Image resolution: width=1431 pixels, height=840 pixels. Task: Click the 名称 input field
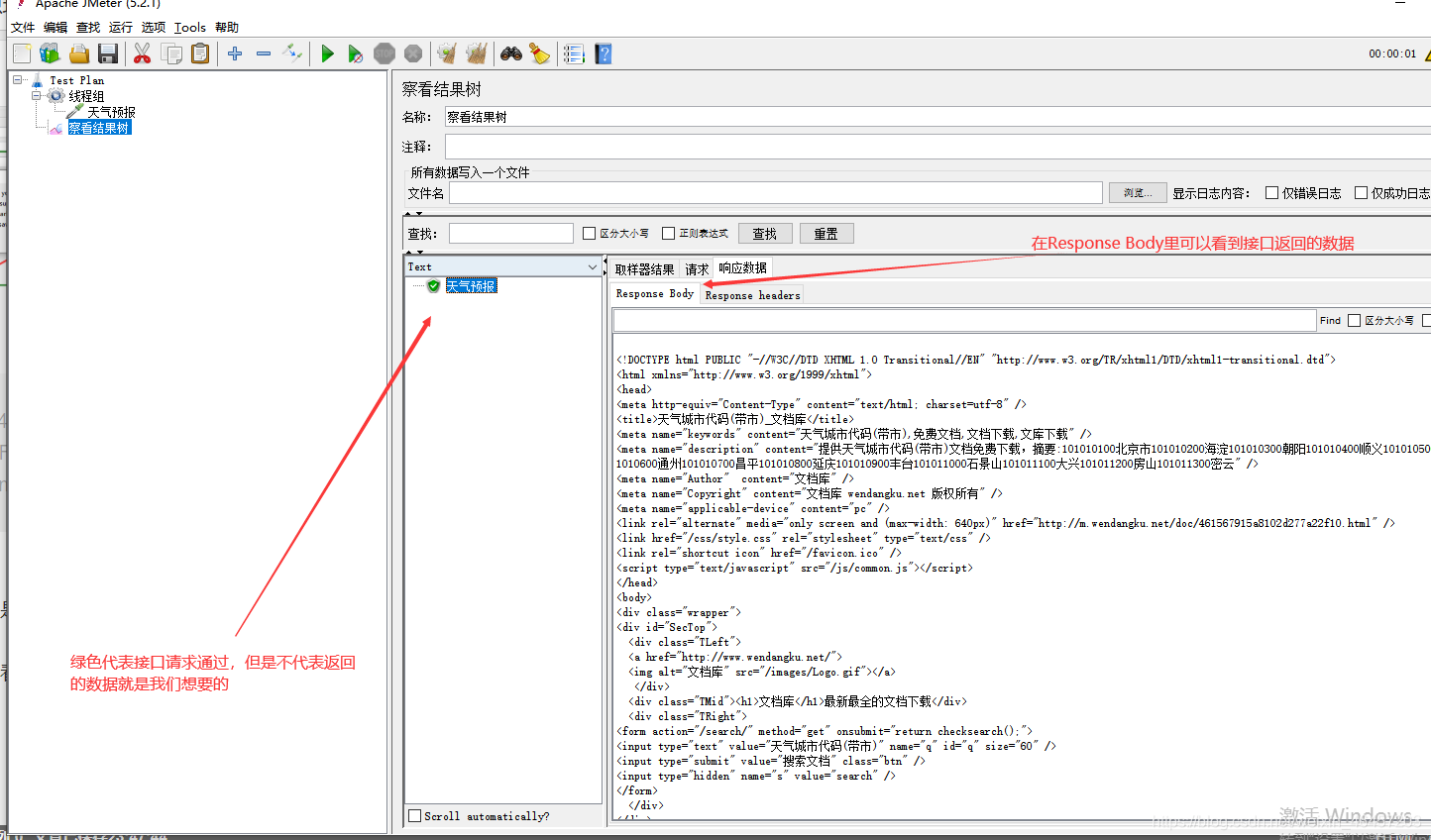tap(937, 117)
